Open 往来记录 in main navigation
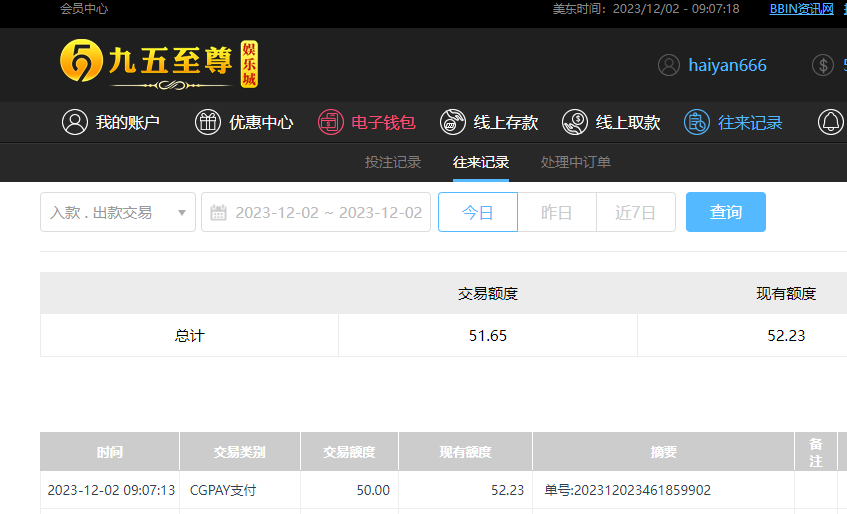Screen dimensions: 847x514 coord(733,122)
